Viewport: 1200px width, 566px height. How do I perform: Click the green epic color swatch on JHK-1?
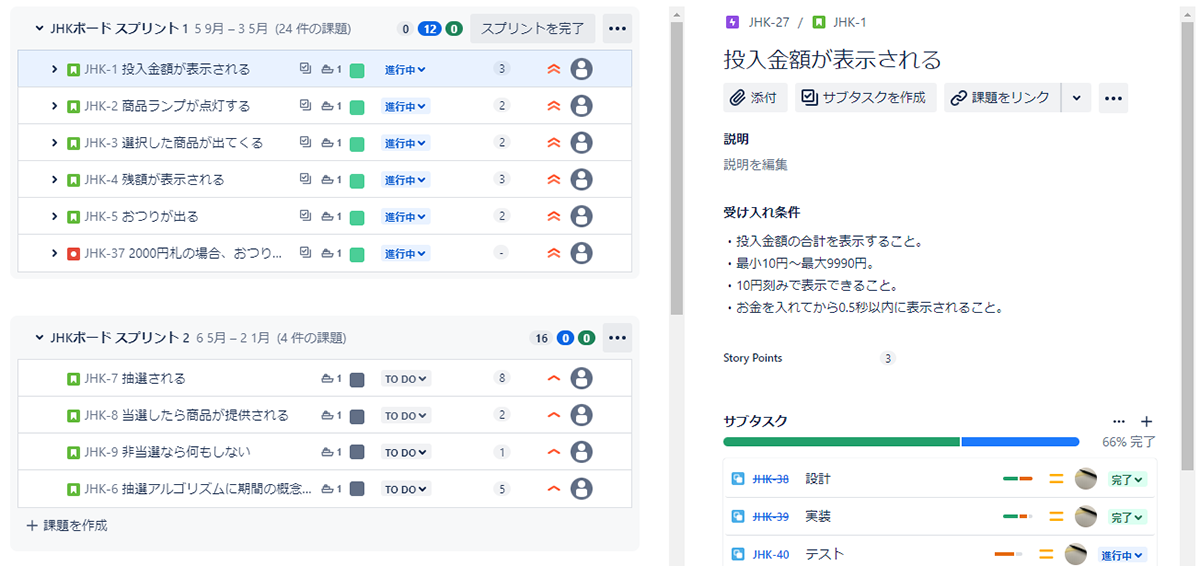point(357,70)
